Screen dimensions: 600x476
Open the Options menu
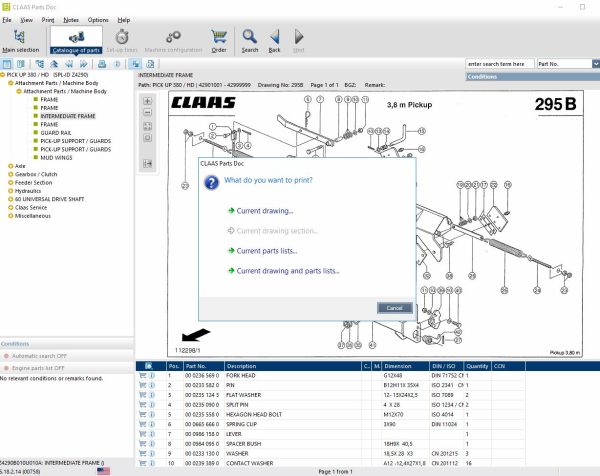coord(98,20)
